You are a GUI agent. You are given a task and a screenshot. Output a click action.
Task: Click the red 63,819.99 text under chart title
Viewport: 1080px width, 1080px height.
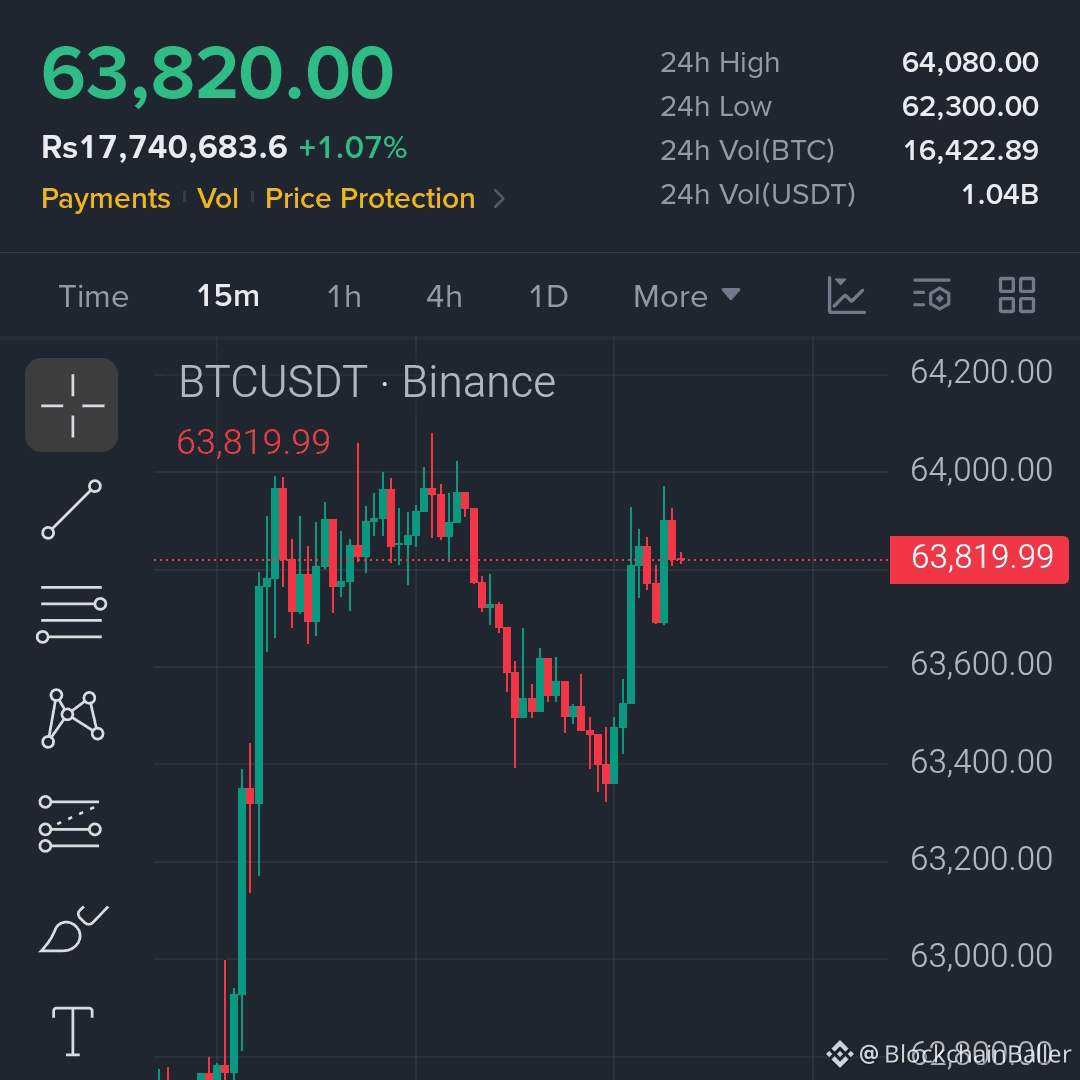(x=253, y=442)
